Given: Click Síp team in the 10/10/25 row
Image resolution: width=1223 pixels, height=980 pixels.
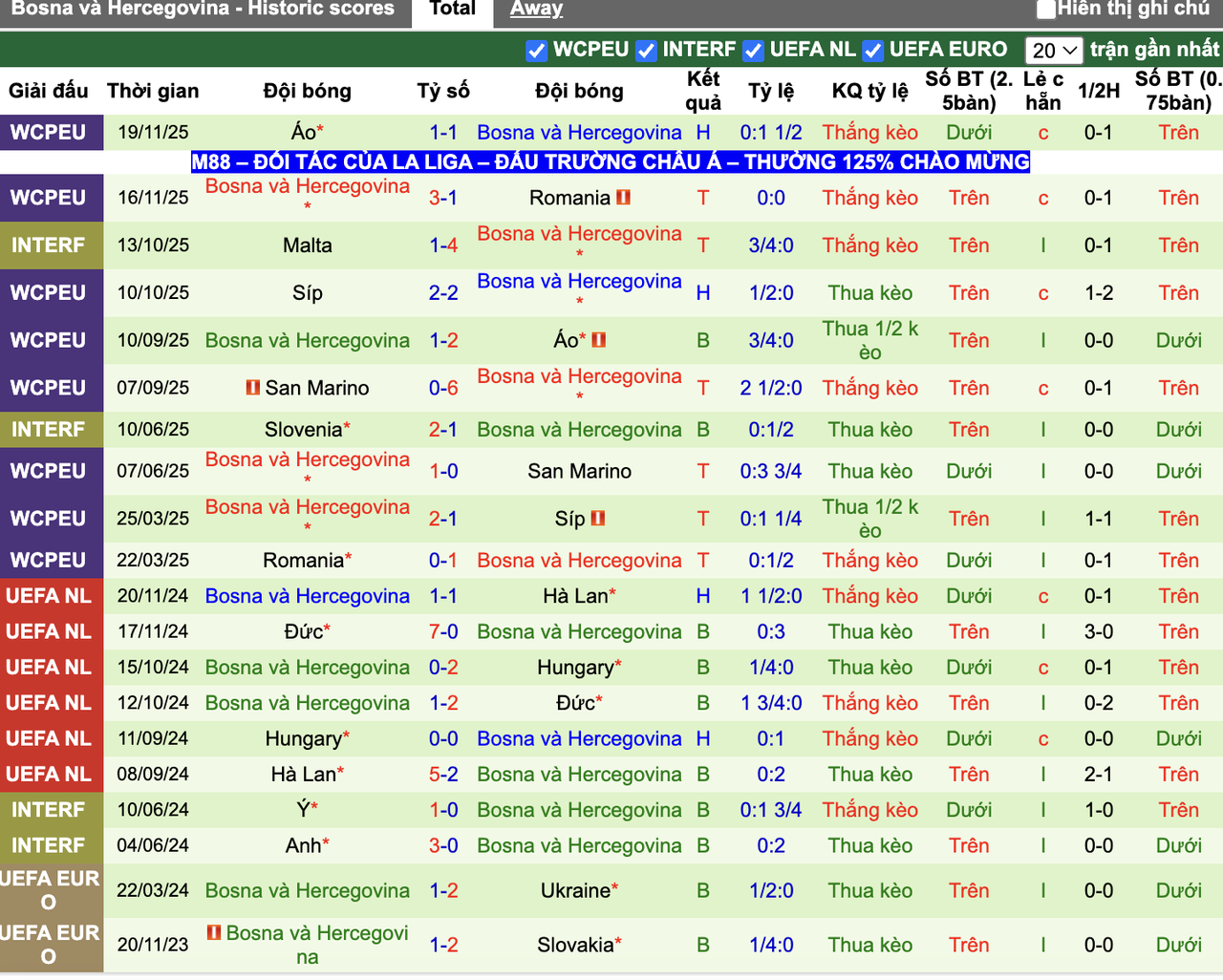Looking at the screenshot, I should point(308,293).
